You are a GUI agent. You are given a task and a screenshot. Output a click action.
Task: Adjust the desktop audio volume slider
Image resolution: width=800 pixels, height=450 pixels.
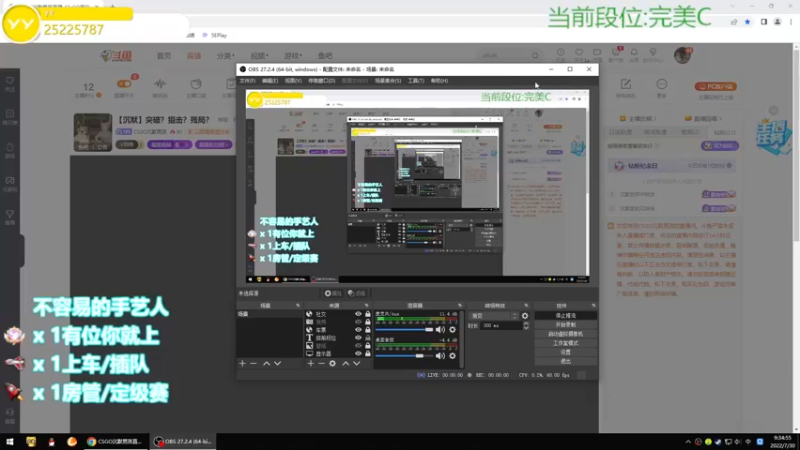pyautogui.click(x=404, y=356)
